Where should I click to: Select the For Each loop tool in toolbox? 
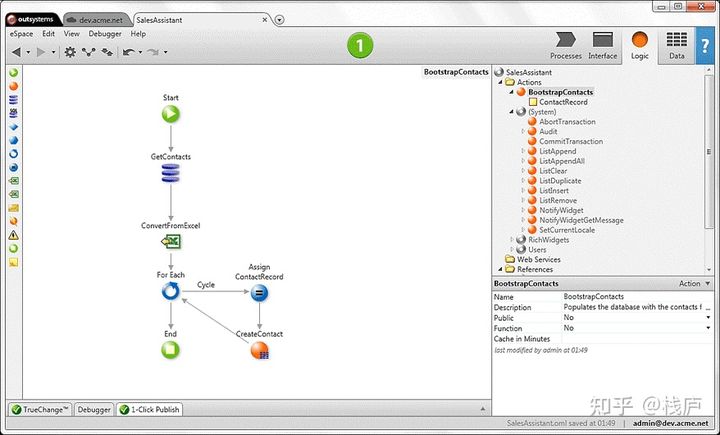pyautogui.click(x=13, y=154)
